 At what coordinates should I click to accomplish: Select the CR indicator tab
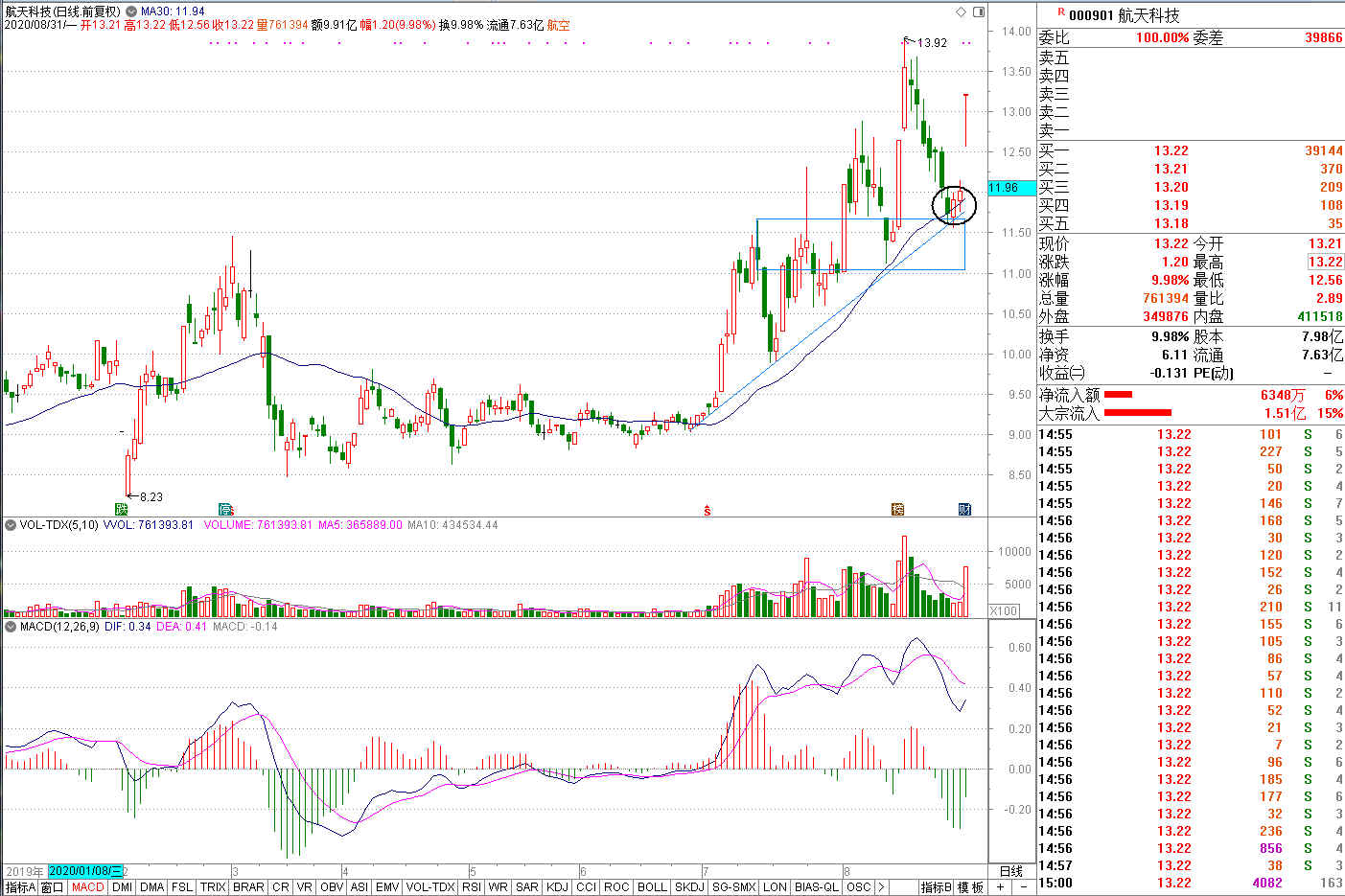click(280, 887)
